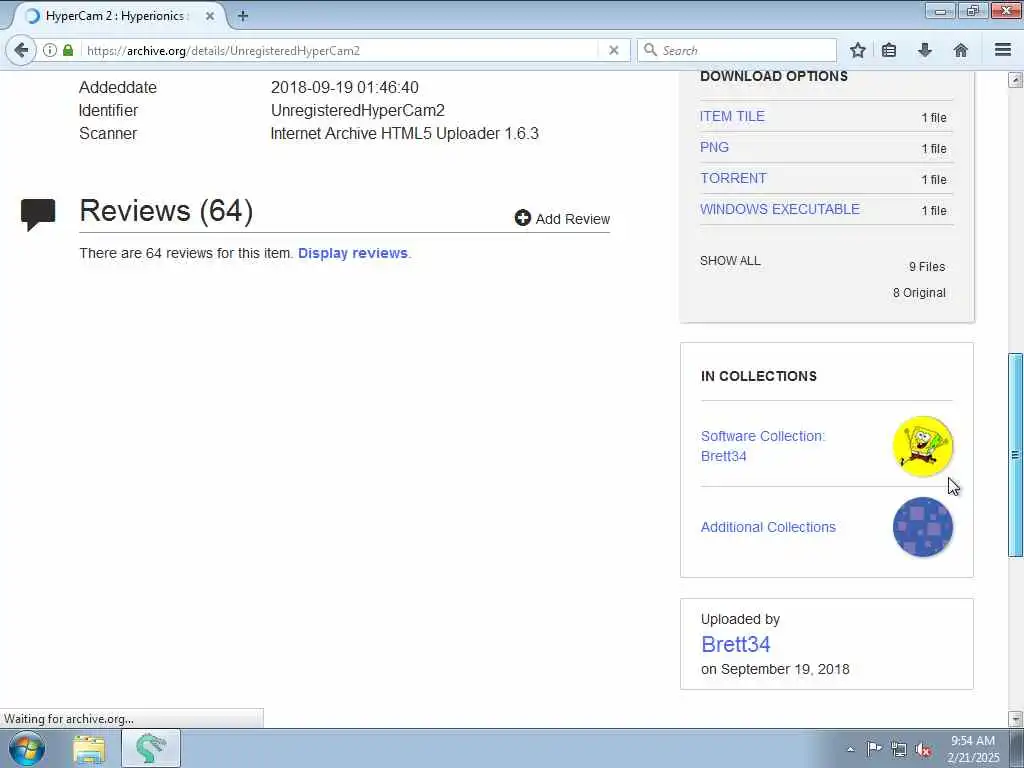Image resolution: width=1024 pixels, height=768 pixels.
Task: Open the Windows Start menu orb
Action: [27, 748]
